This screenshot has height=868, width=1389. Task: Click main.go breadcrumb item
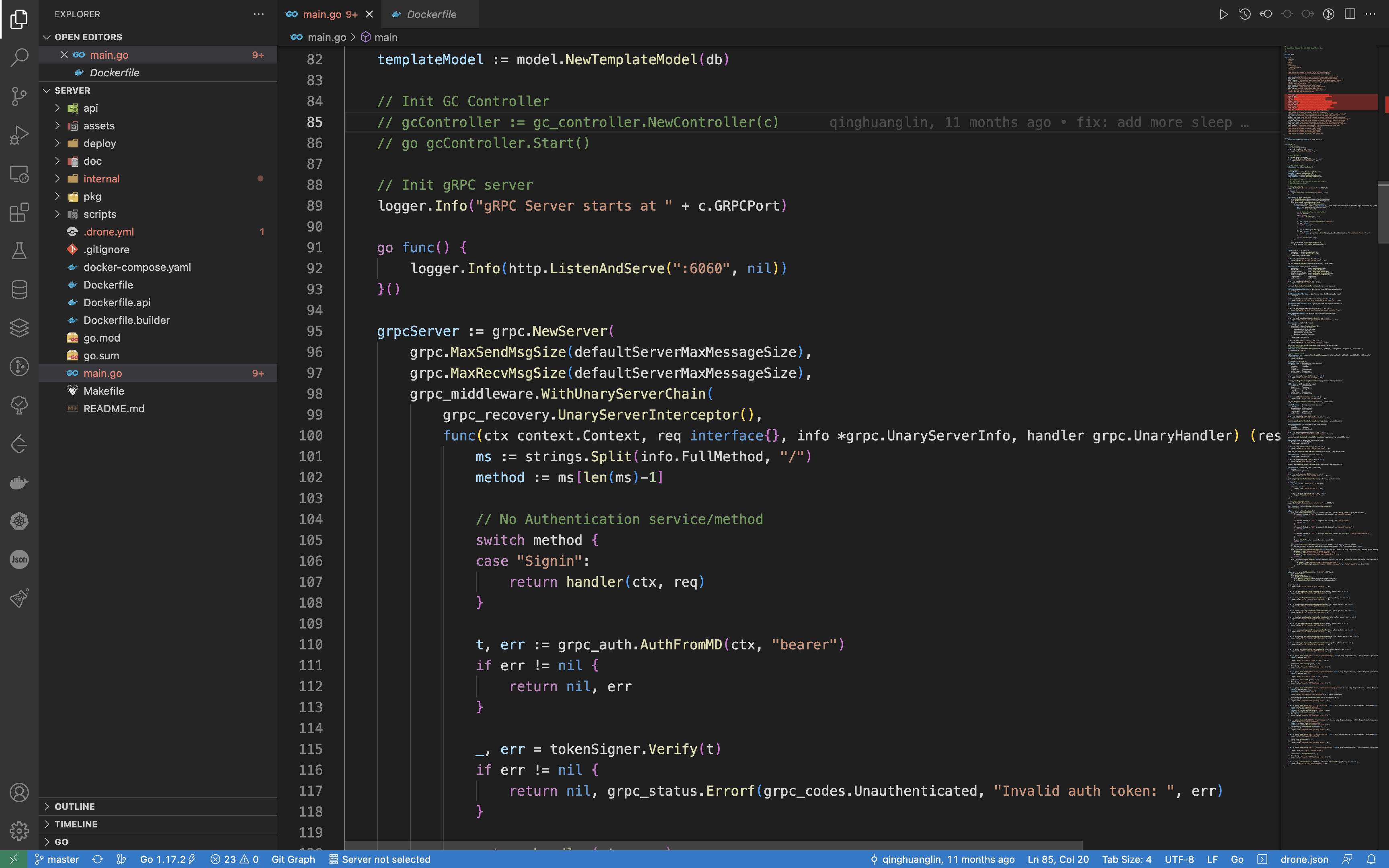327,37
